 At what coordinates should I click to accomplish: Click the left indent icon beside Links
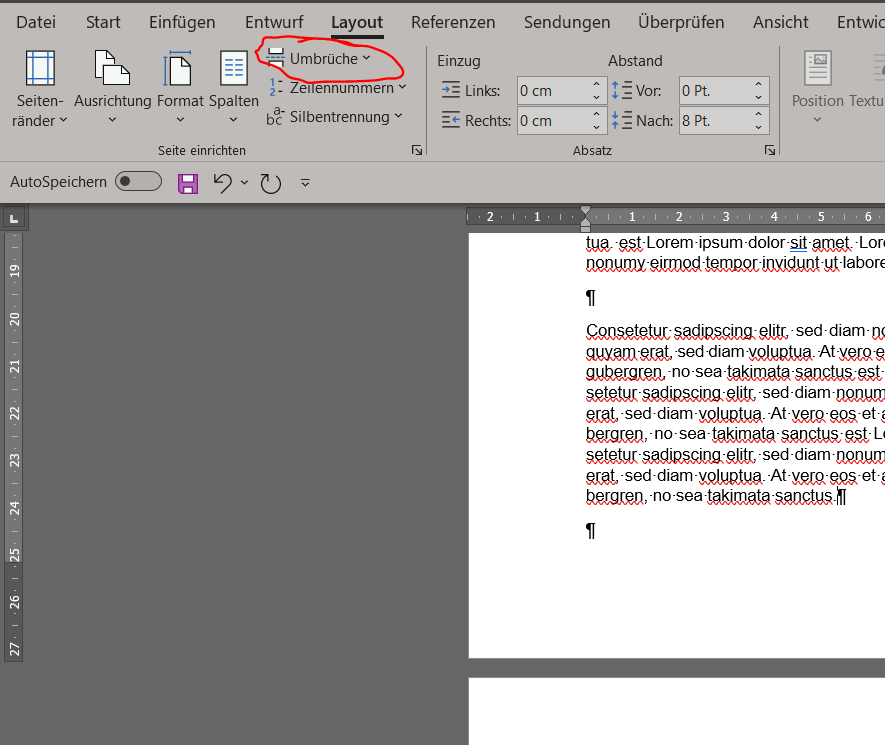tap(450, 90)
